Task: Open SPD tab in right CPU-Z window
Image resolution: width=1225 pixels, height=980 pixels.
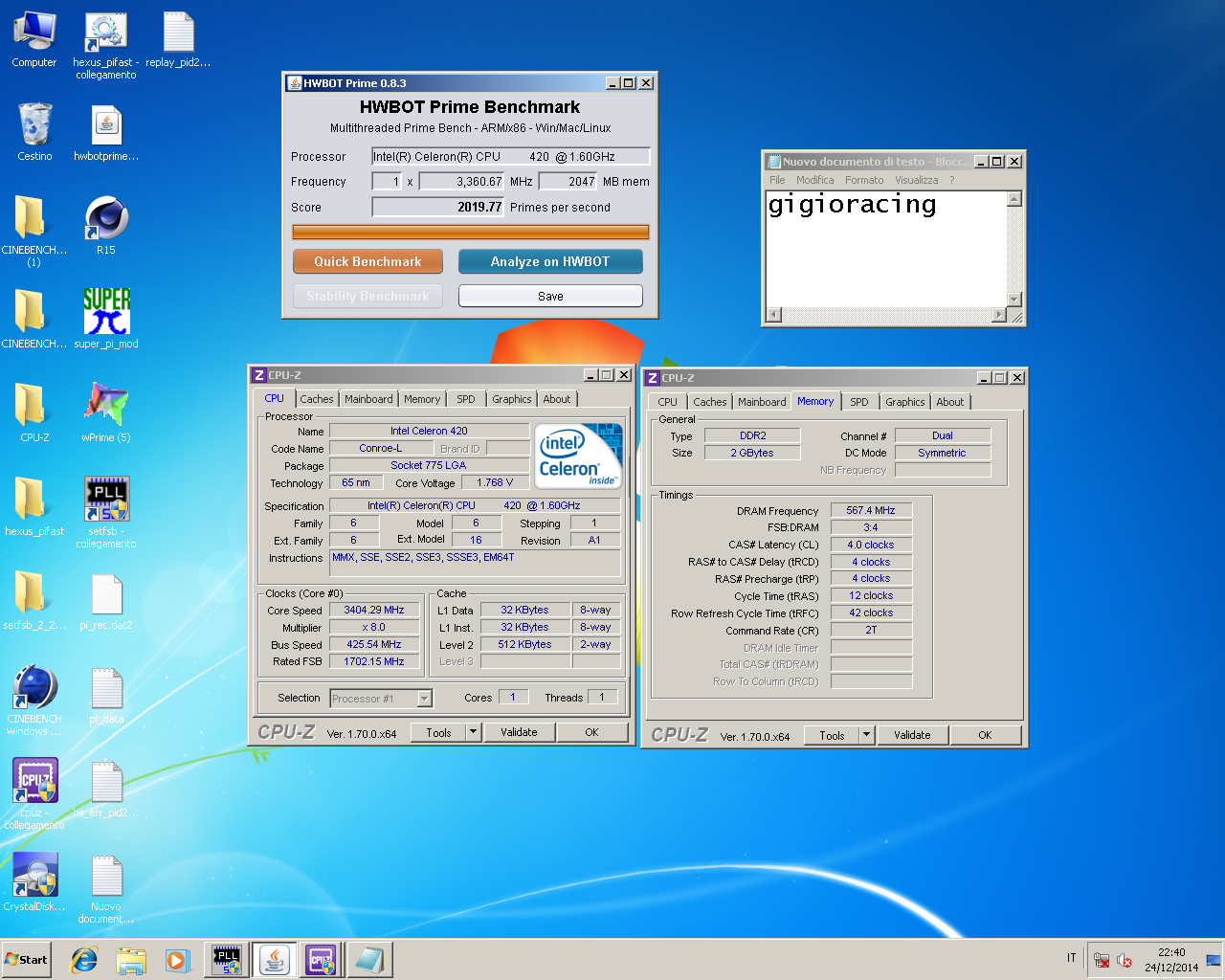Action: 859,402
